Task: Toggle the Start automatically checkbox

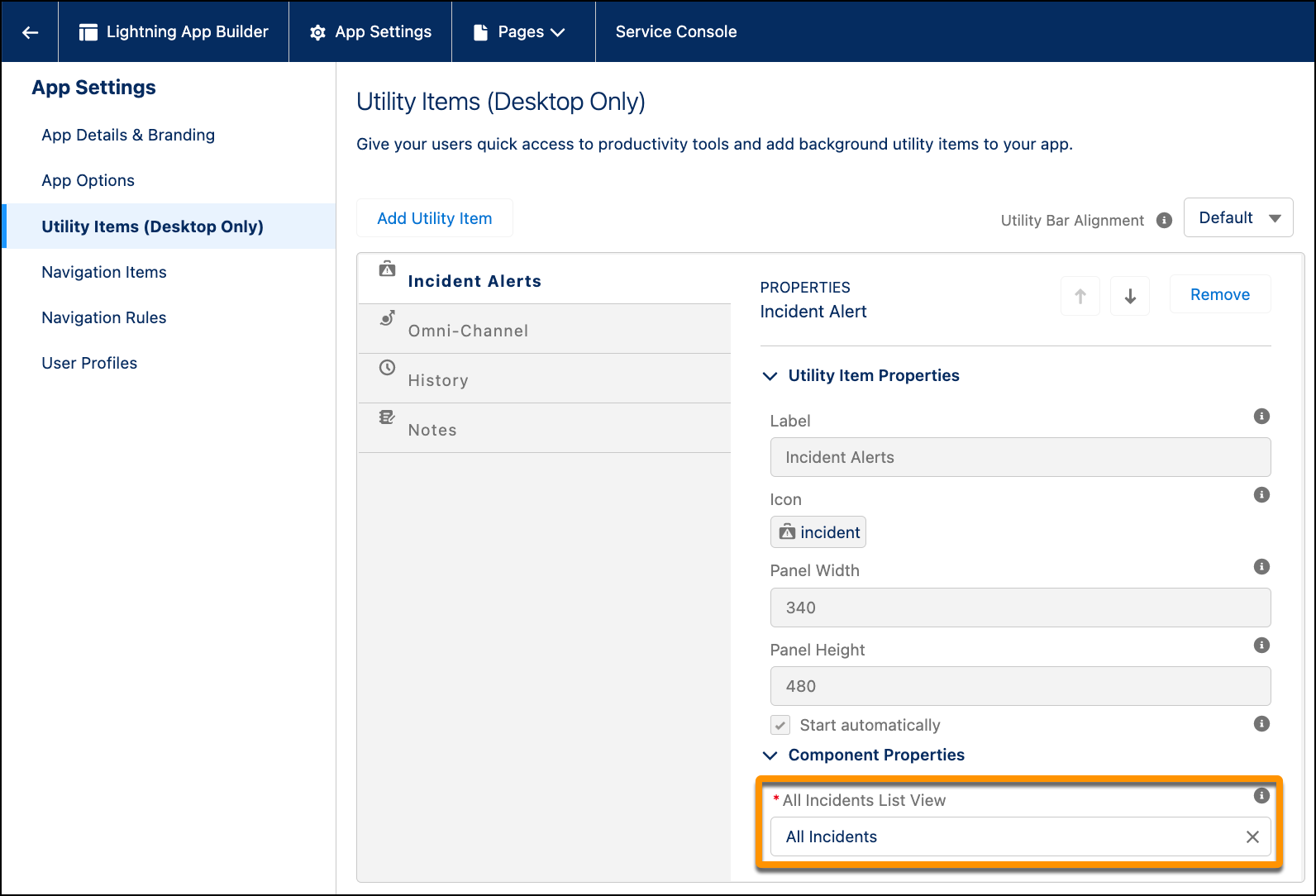Action: pyautogui.click(x=780, y=725)
